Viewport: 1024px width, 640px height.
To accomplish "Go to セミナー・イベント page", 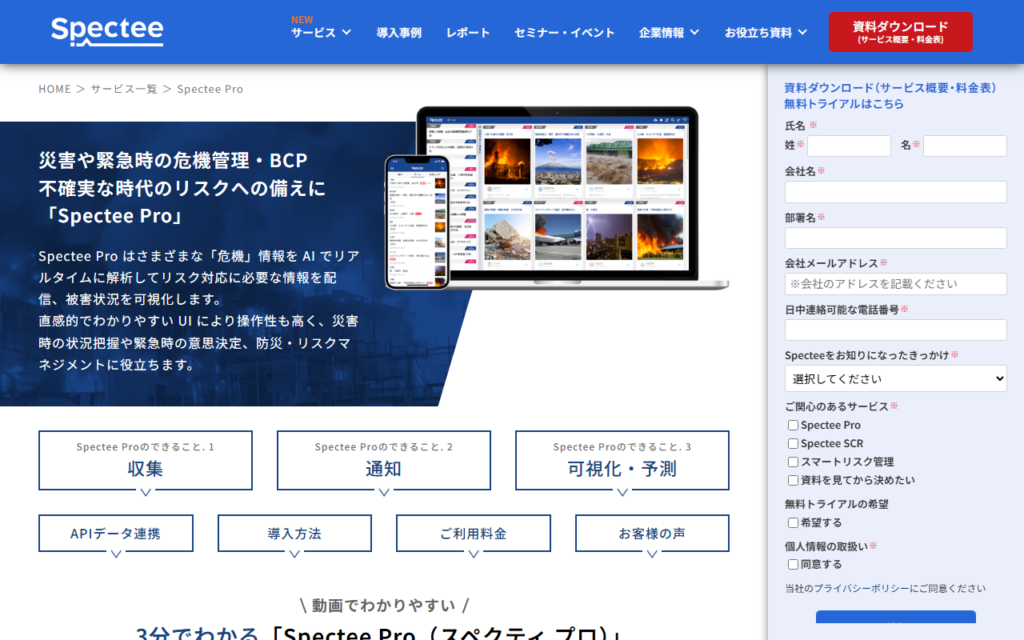I will [564, 32].
